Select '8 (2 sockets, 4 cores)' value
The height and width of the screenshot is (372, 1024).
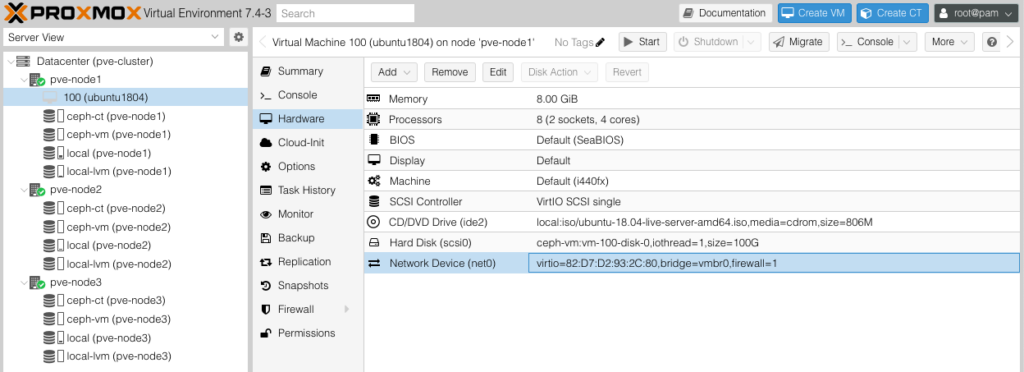coord(588,119)
